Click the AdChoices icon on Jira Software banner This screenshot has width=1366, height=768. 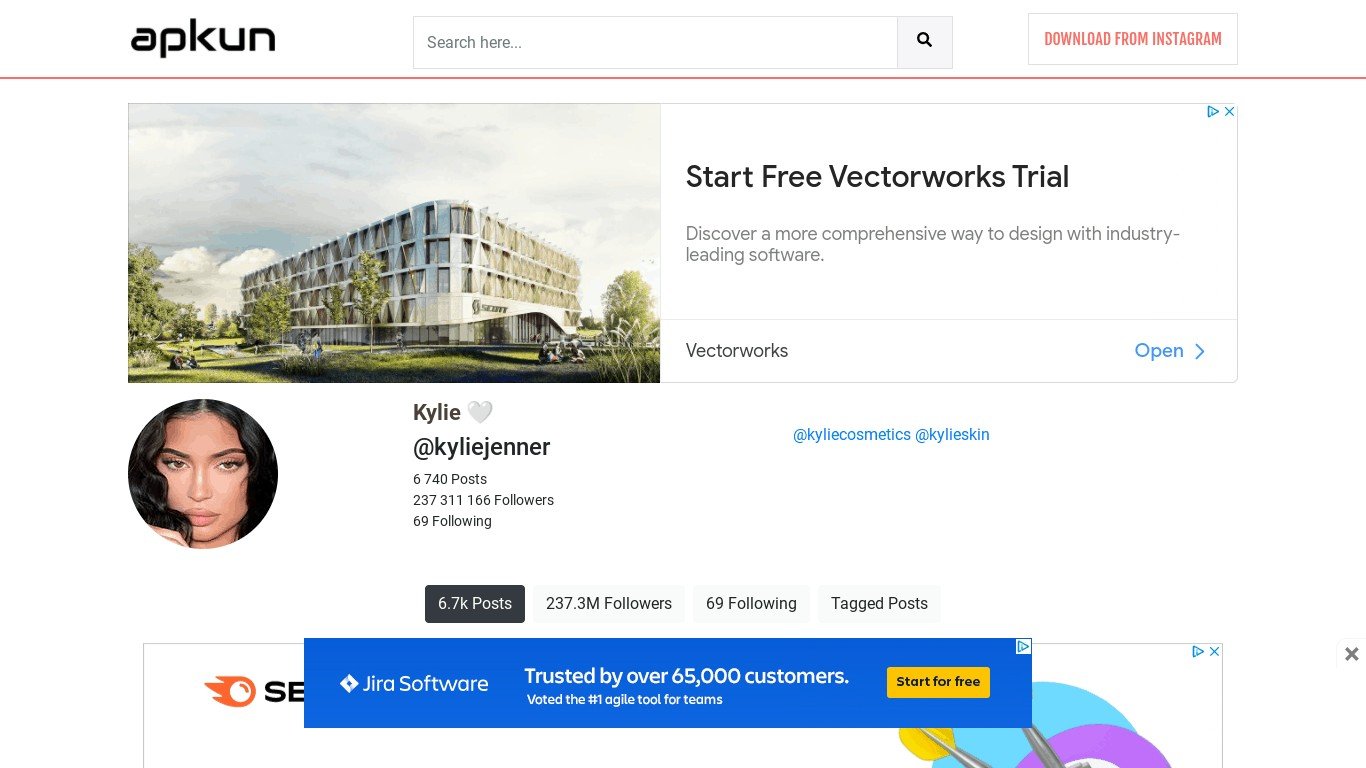(x=1023, y=647)
